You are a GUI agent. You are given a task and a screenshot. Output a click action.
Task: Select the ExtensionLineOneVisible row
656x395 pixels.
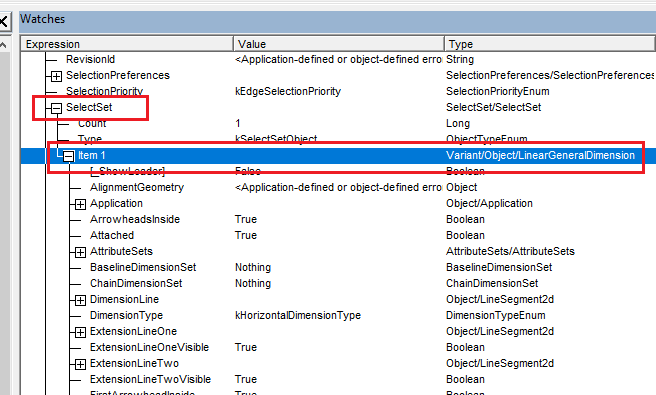pyautogui.click(x=338, y=347)
